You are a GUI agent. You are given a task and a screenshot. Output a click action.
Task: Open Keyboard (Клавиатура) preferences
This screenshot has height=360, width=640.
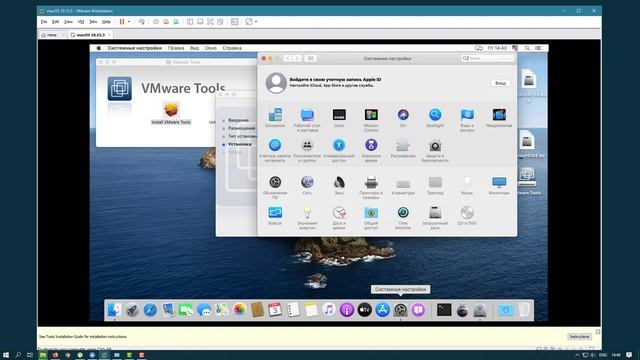point(403,185)
